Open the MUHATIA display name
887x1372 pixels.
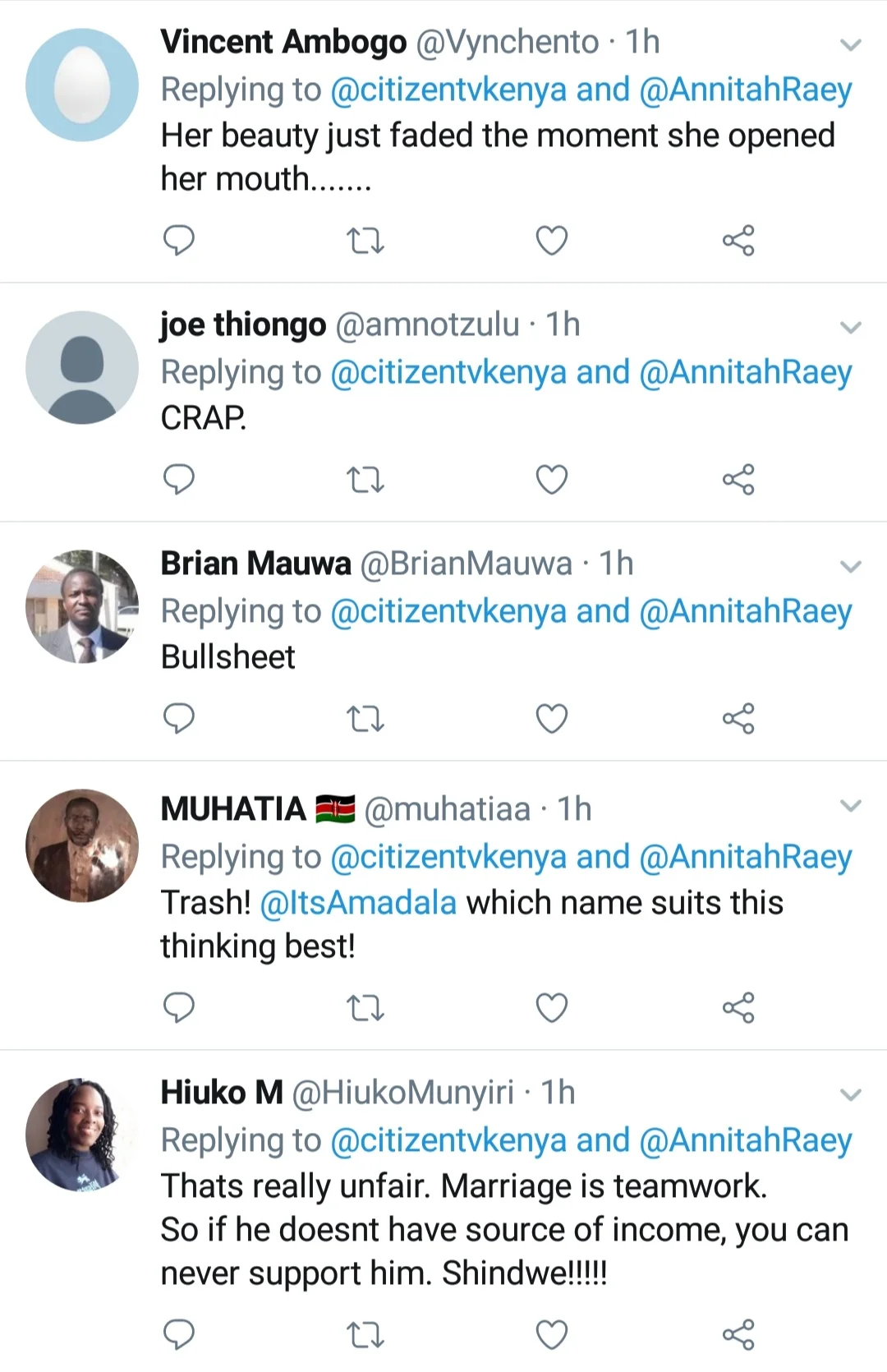pos(234,809)
